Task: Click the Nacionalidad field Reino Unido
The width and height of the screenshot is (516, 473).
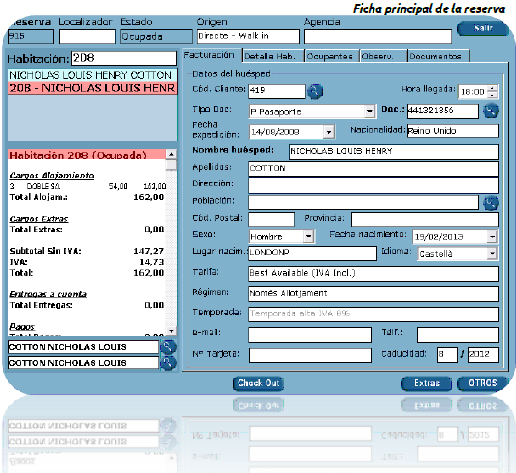Action: [453, 131]
